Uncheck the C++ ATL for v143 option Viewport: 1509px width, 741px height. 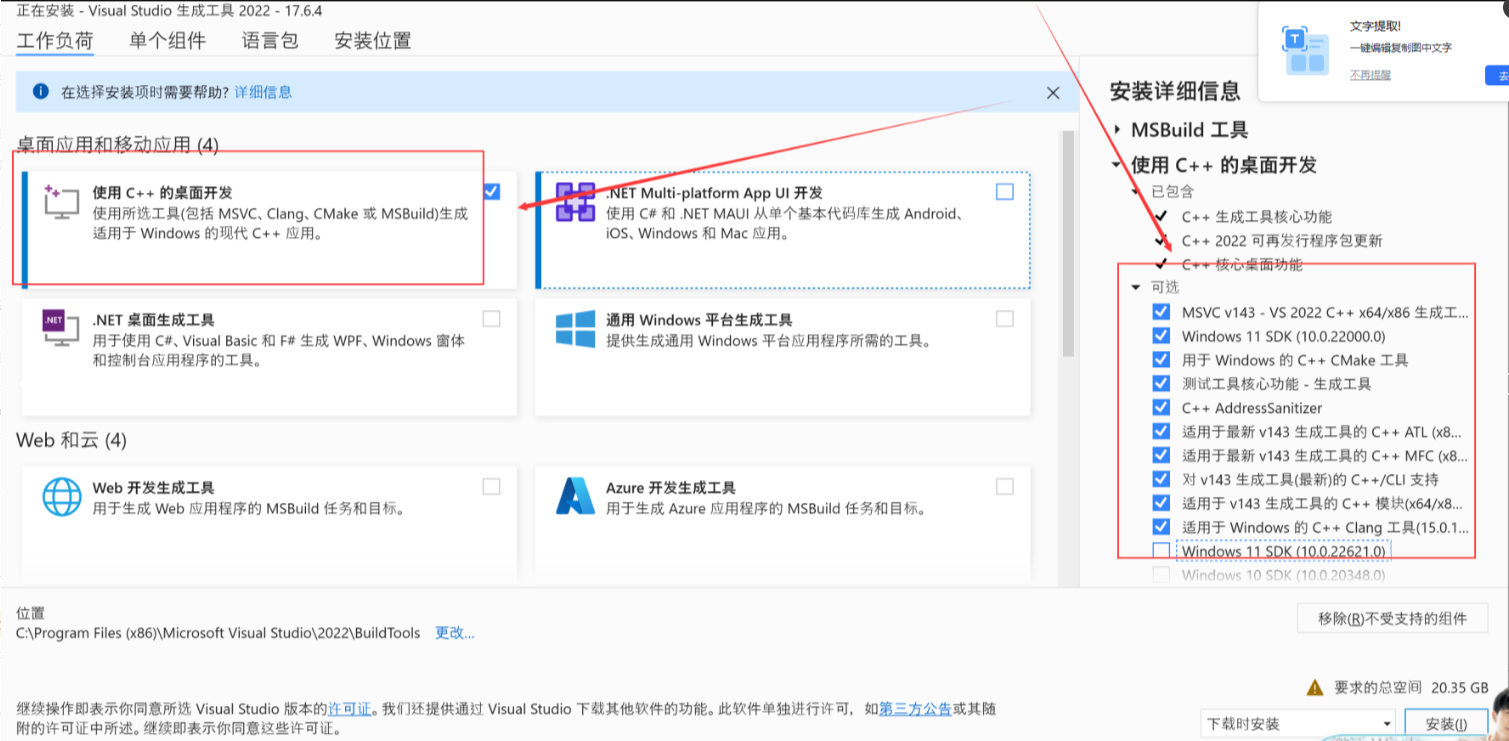[1161, 432]
